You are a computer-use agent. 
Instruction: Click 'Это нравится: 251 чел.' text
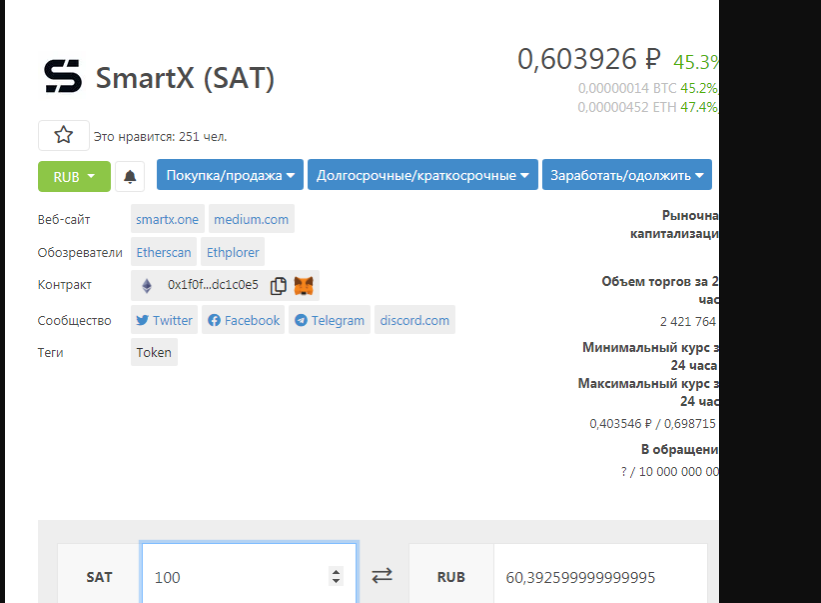(x=160, y=137)
